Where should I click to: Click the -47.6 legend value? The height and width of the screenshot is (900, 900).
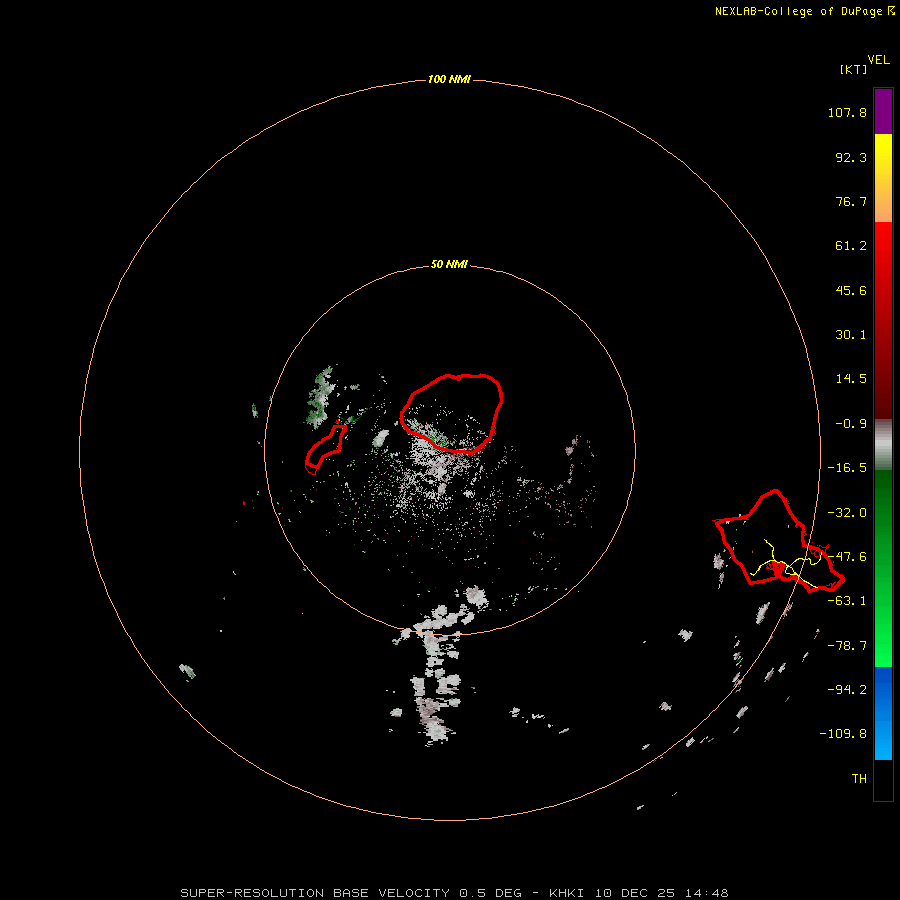[x=847, y=557]
